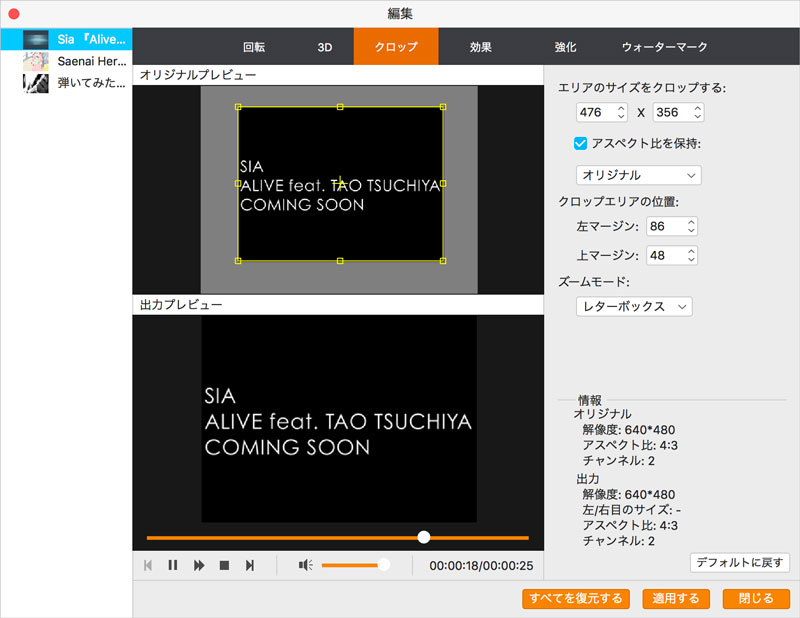Click the top-center crop handle
The width and height of the screenshot is (800, 618).
tap(340, 107)
